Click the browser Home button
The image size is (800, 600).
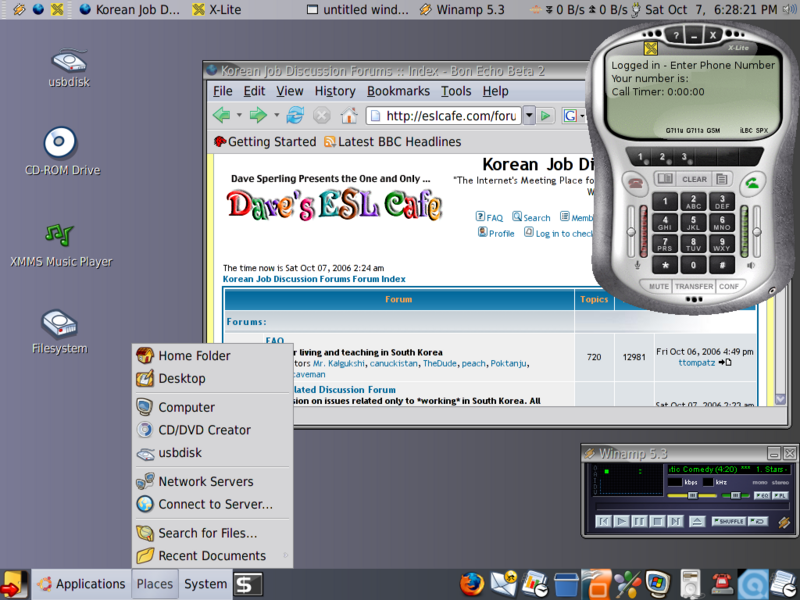[x=349, y=115]
